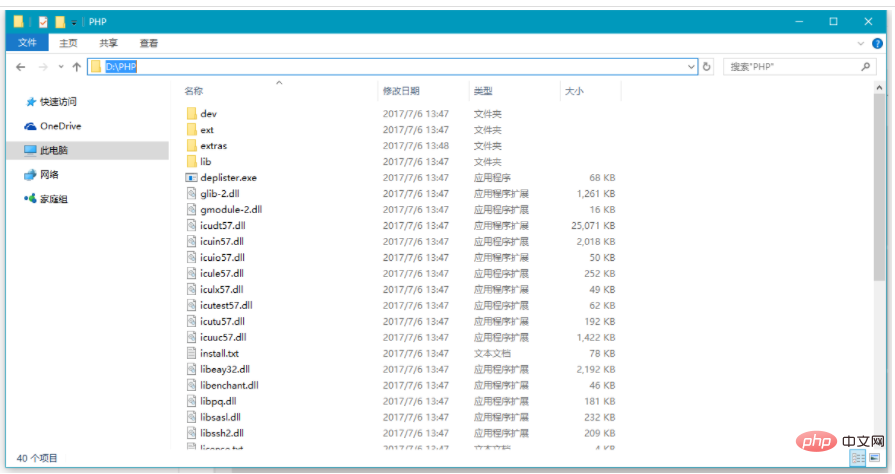The height and width of the screenshot is (474, 895).
Task: Refresh the current folder view
Action: [707, 67]
